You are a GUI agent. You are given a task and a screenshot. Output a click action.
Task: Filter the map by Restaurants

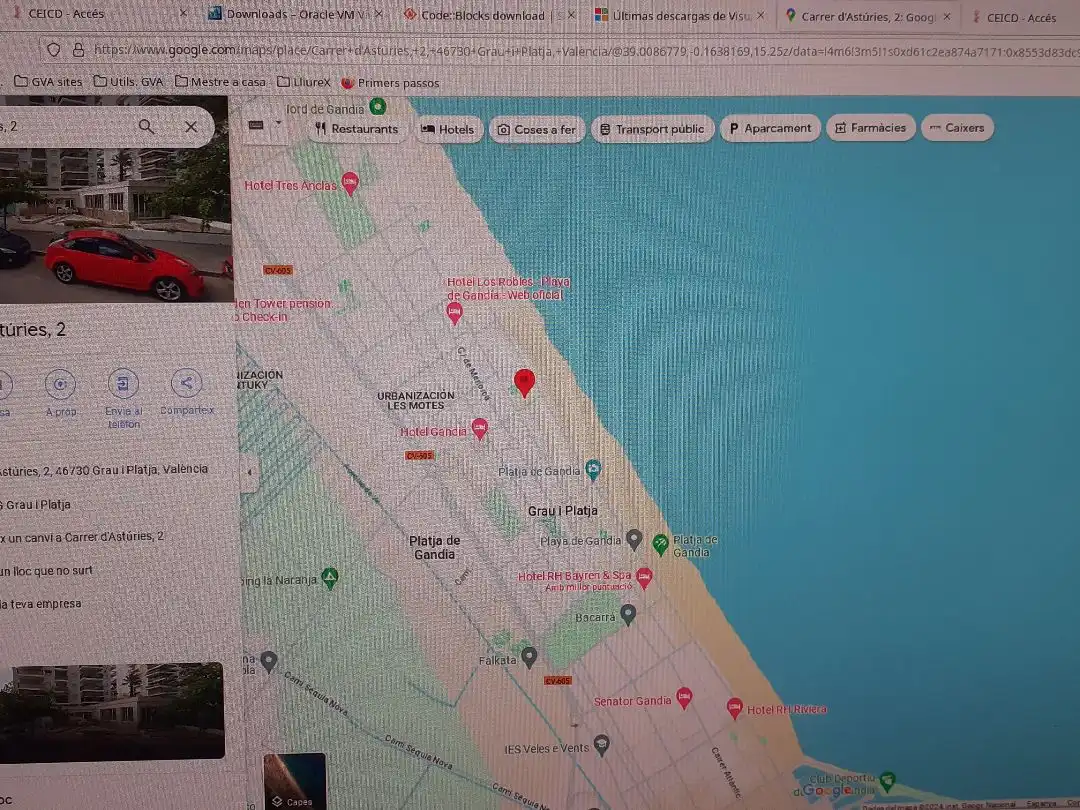click(x=357, y=129)
